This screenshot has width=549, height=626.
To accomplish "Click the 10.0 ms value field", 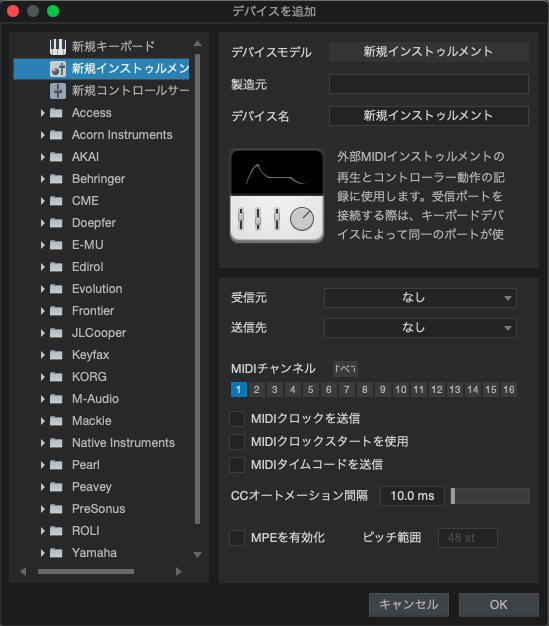I will (x=412, y=496).
